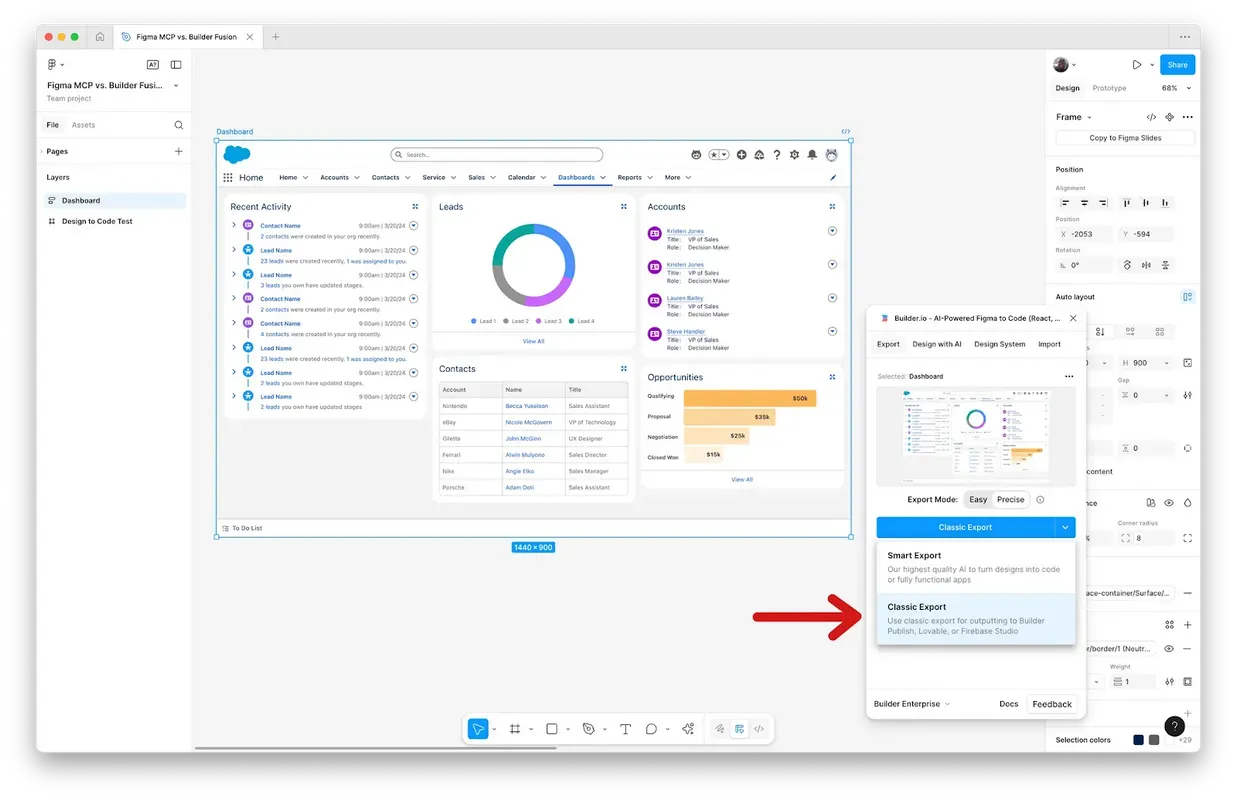Viewport: 1237px width, 800px height.
Task: Select Precise export mode
Action: [1011, 499]
